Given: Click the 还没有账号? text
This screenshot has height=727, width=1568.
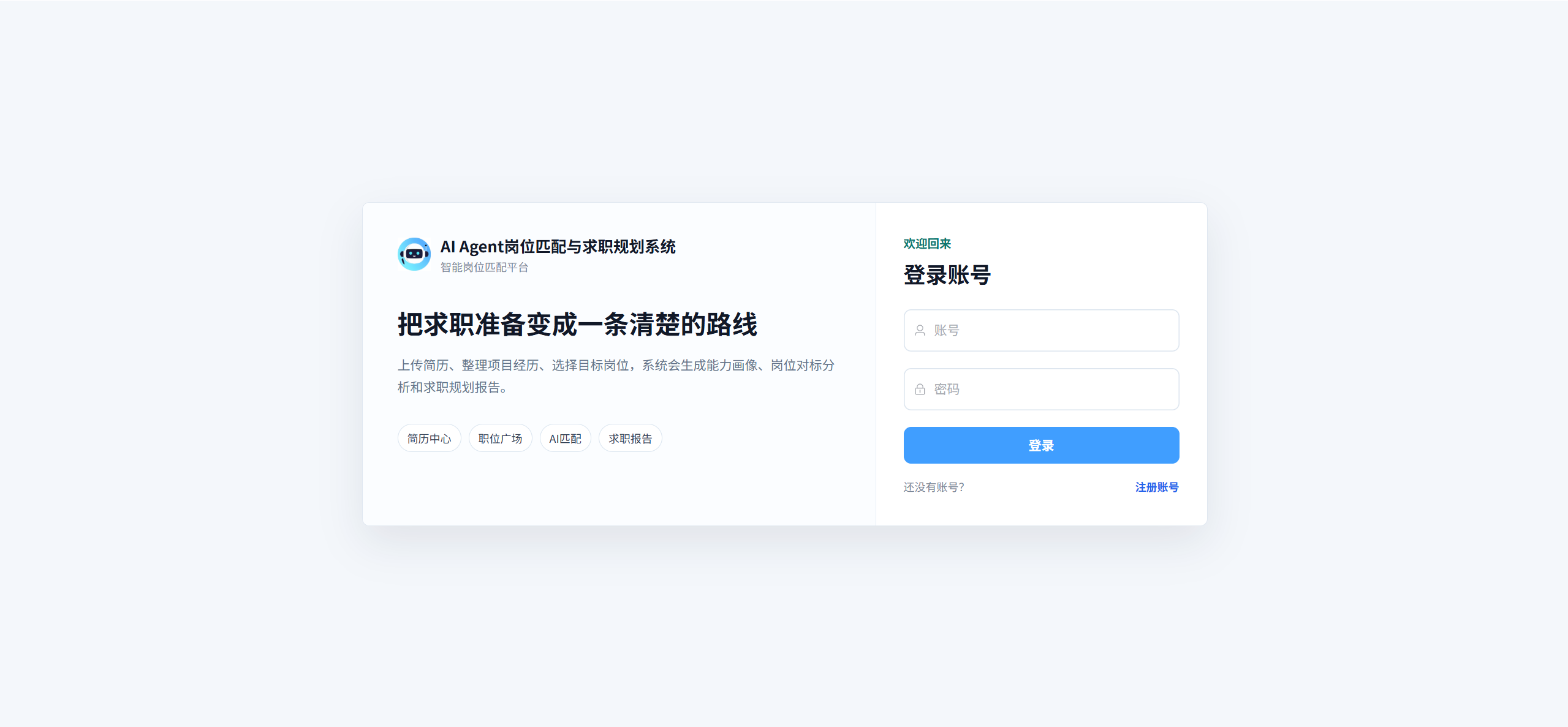Looking at the screenshot, I should (934, 488).
